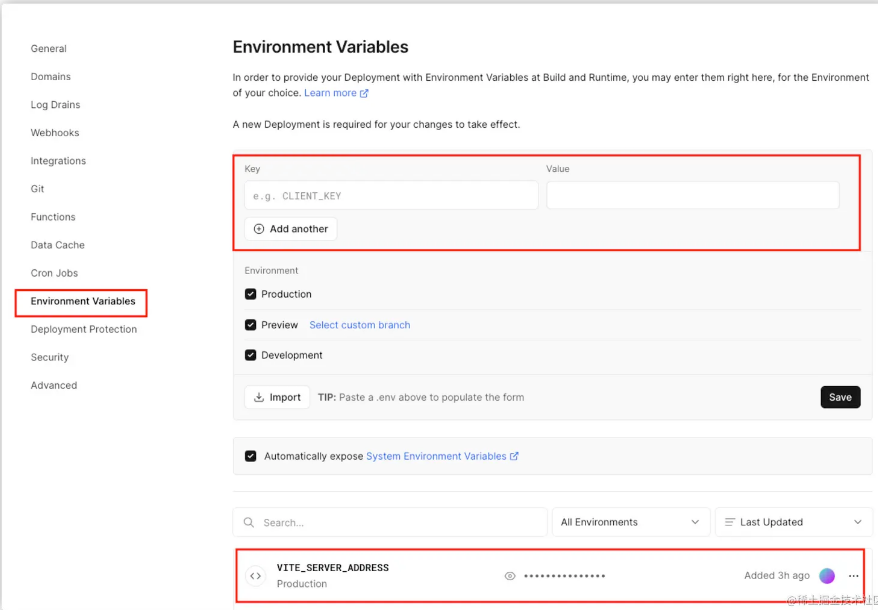Disable Automatically expose System Environment Variables
The height and width of the screenshot is (610, 878).
pos(250,456)
